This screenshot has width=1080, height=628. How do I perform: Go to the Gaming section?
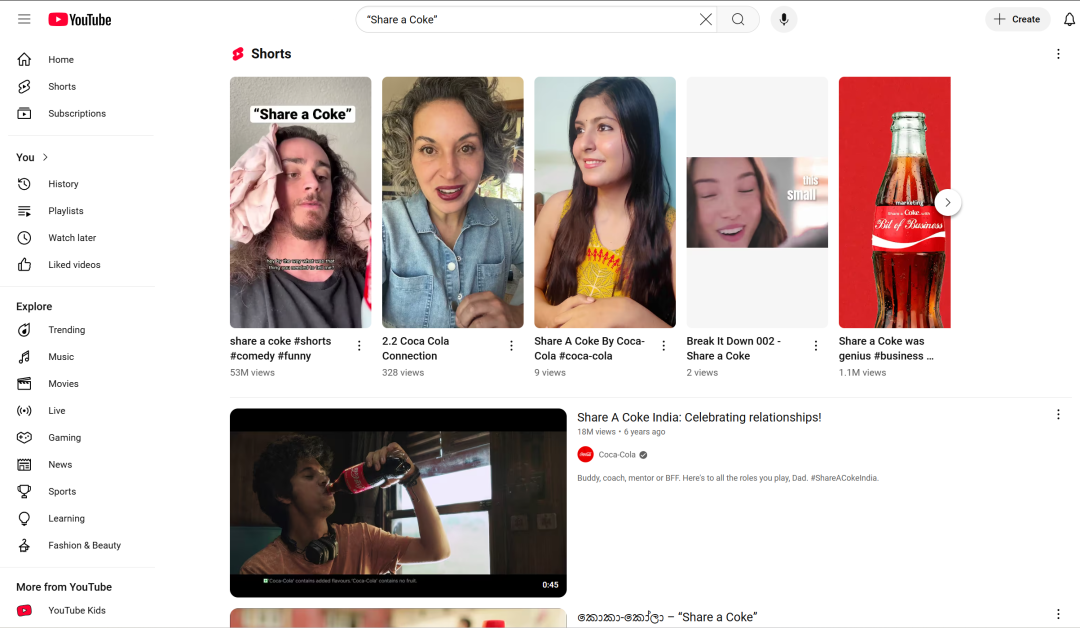pos(63,437)
